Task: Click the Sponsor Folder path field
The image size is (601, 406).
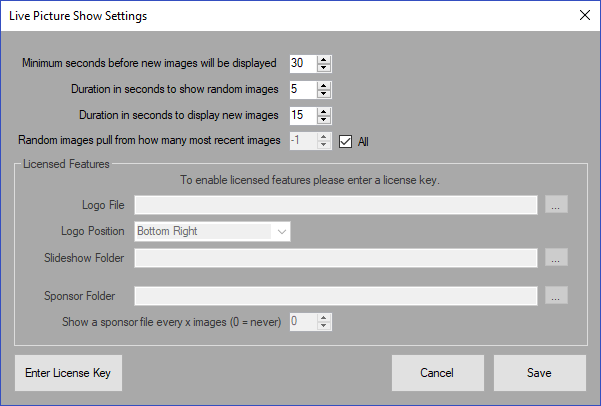Action: click(x=336, y=296)
